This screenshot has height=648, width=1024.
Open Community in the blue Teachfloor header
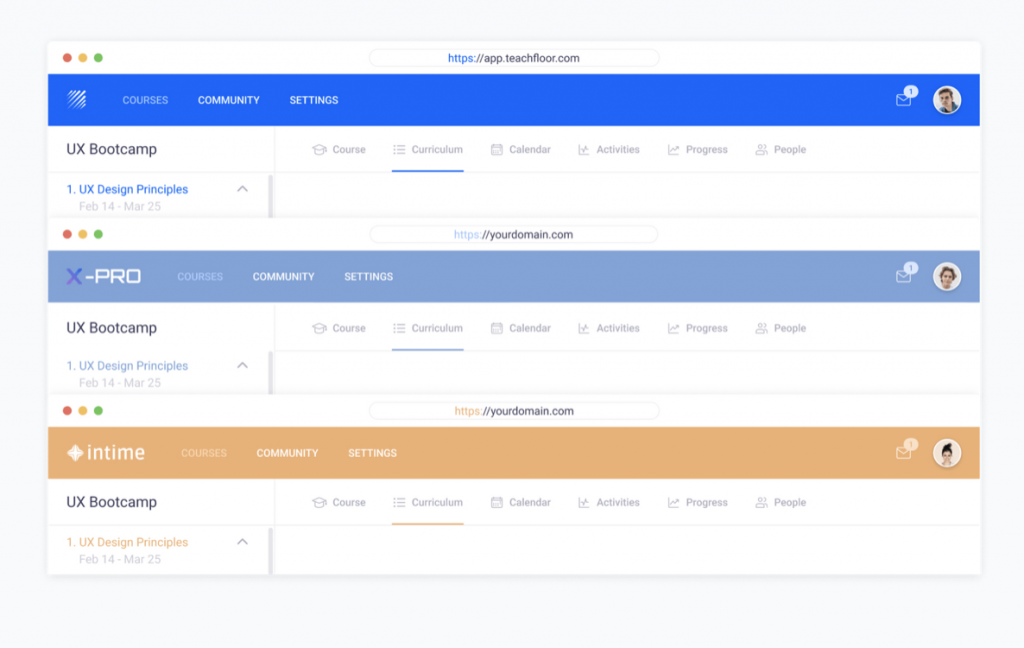[x=228, y=100]
